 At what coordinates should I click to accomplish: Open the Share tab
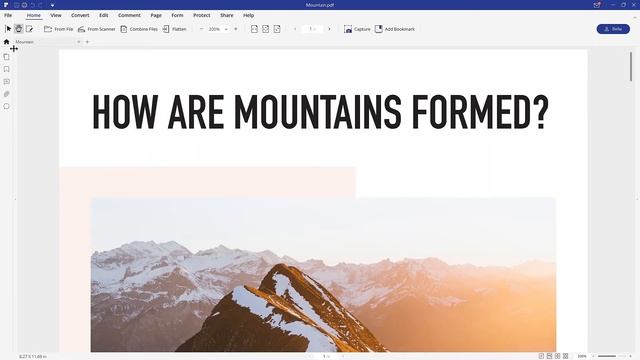click(227, 15)
